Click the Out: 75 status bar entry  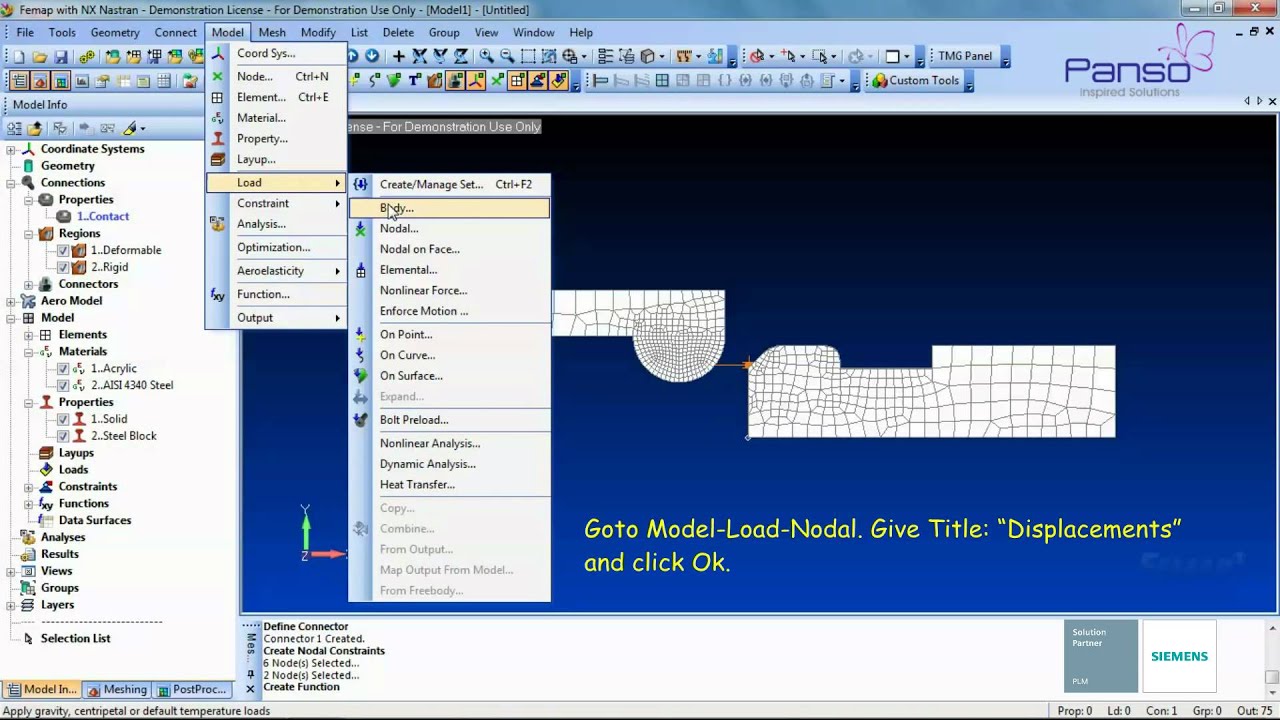(x=1254, y=711)
